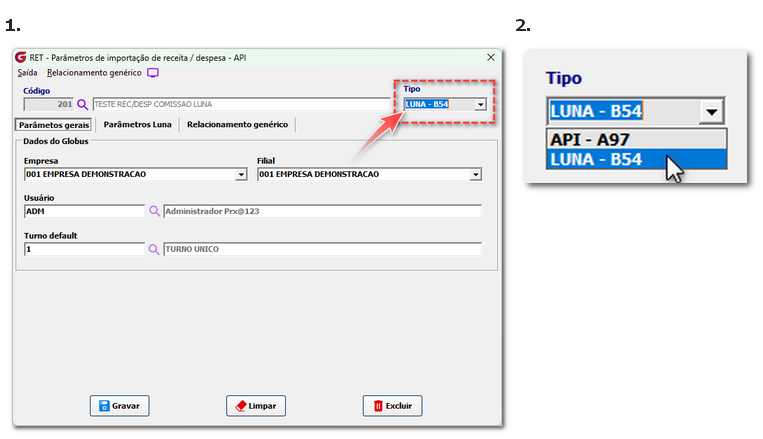Click the search icon beside Usuário field

click(x=154, y=211)
